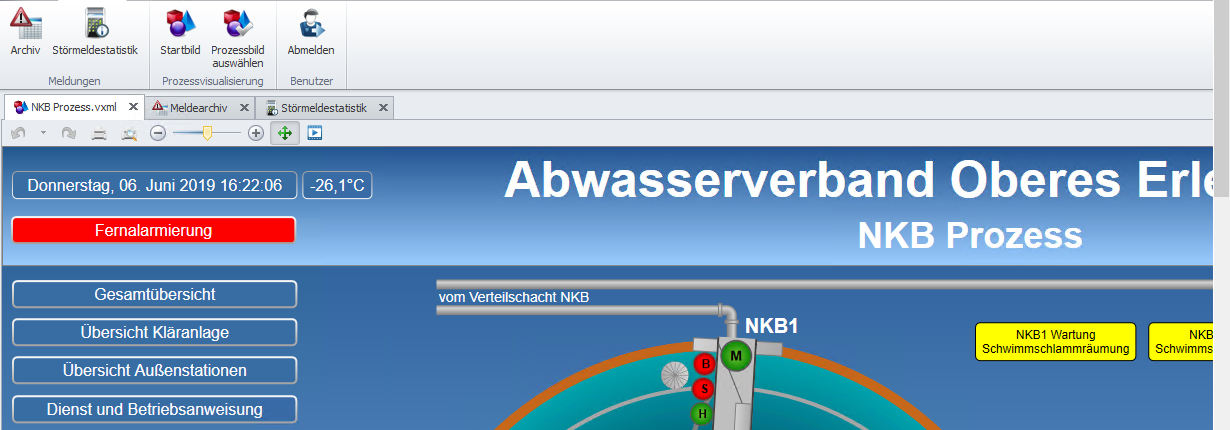Click the red B status indicator
This screenshot has width=1230, height=430.
(x=704, y=363)
